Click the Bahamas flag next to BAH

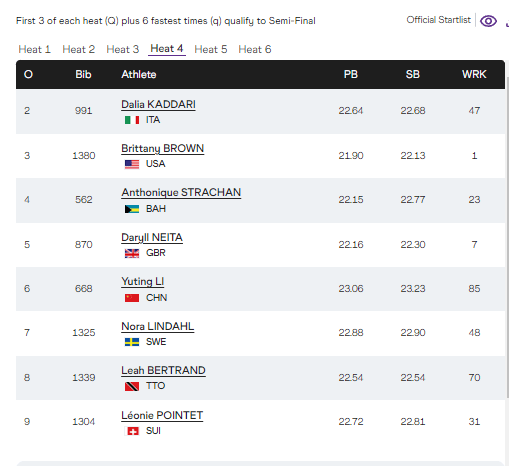click(132, 209)
